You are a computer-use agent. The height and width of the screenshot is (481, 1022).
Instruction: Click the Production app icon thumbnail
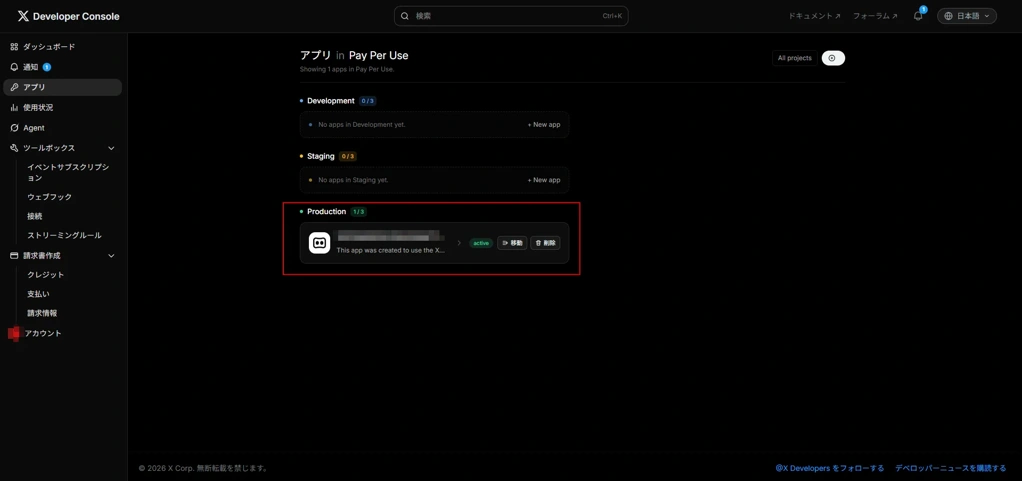(319, 243)
